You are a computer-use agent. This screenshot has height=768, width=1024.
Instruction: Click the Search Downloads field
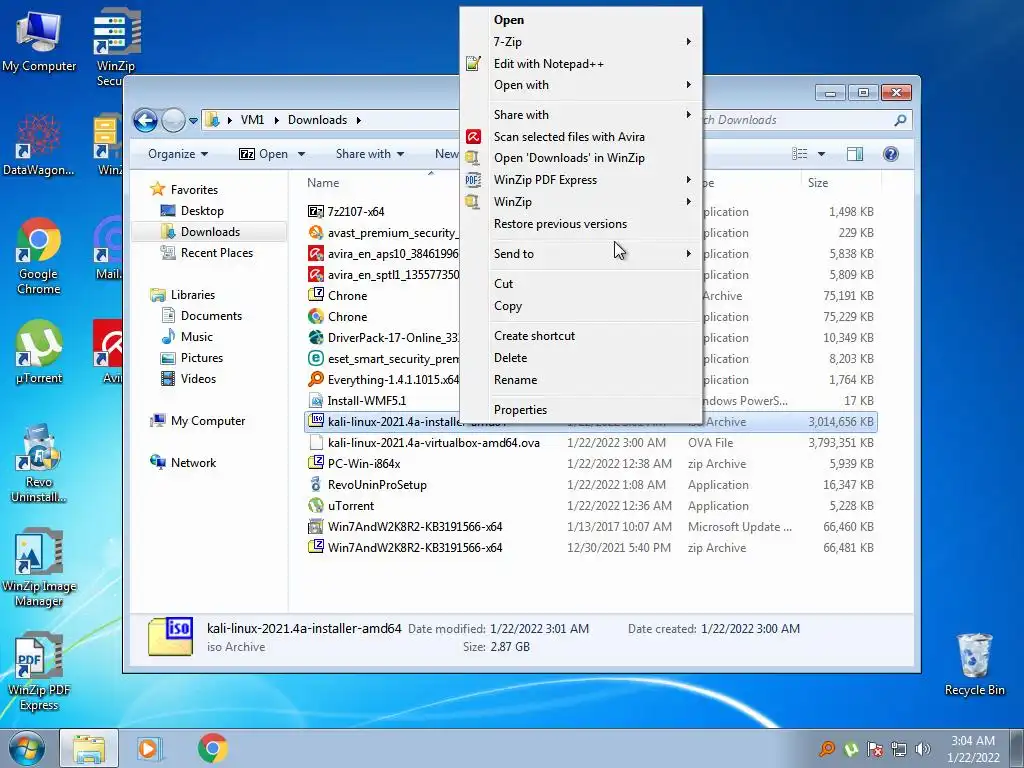797,120
